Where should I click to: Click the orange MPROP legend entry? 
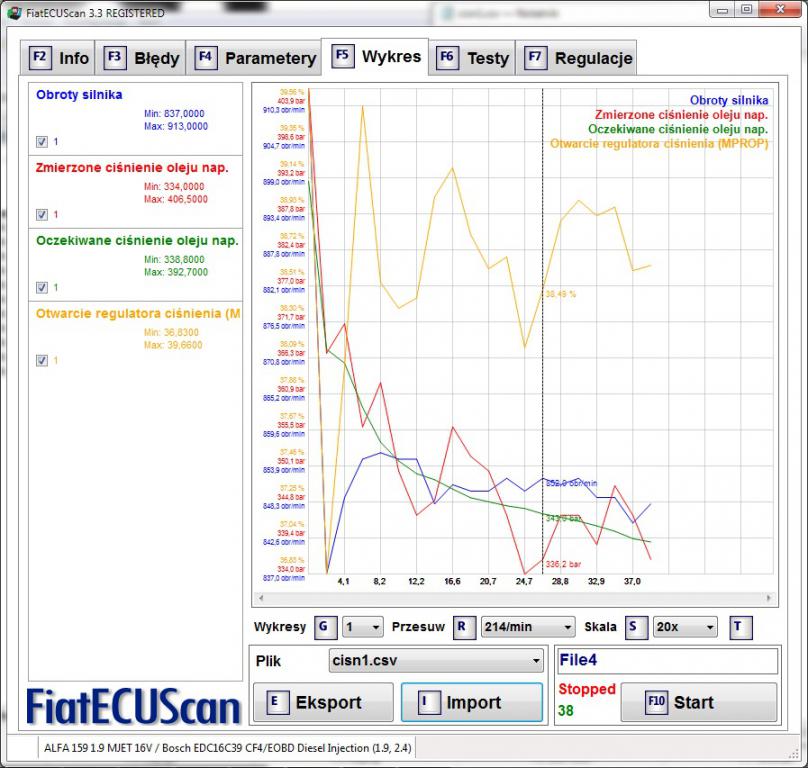(x=659, y=144)
